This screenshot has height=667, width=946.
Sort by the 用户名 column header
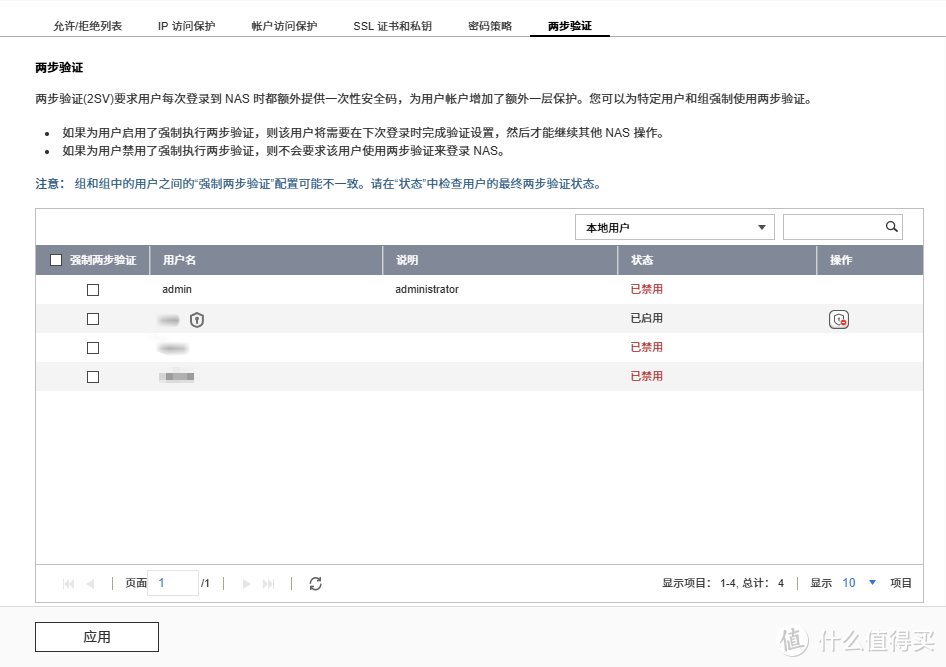coord(180,260)
